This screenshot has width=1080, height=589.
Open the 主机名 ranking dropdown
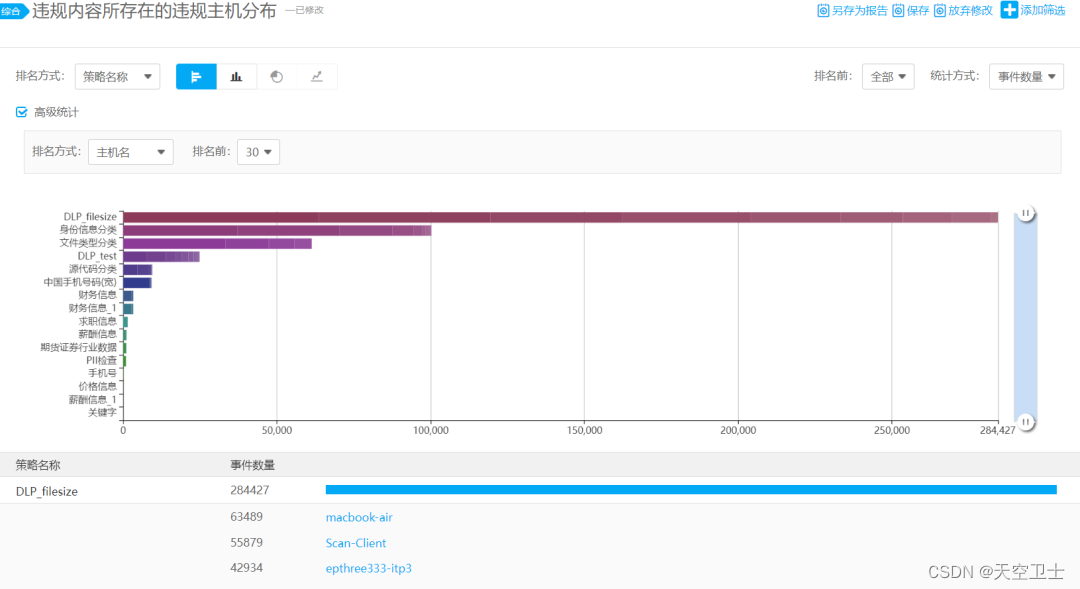click(x=130, y=152)
